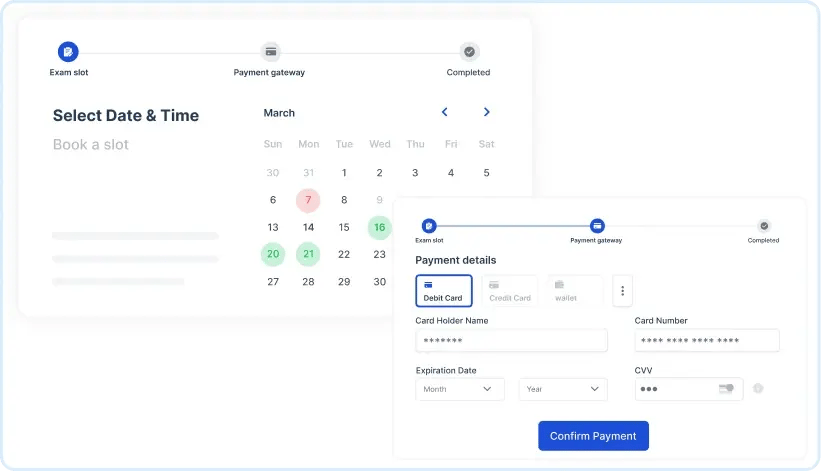
Task: Click the CVV card hint icon
Action: pyautogui.click(x=726, y=388)
